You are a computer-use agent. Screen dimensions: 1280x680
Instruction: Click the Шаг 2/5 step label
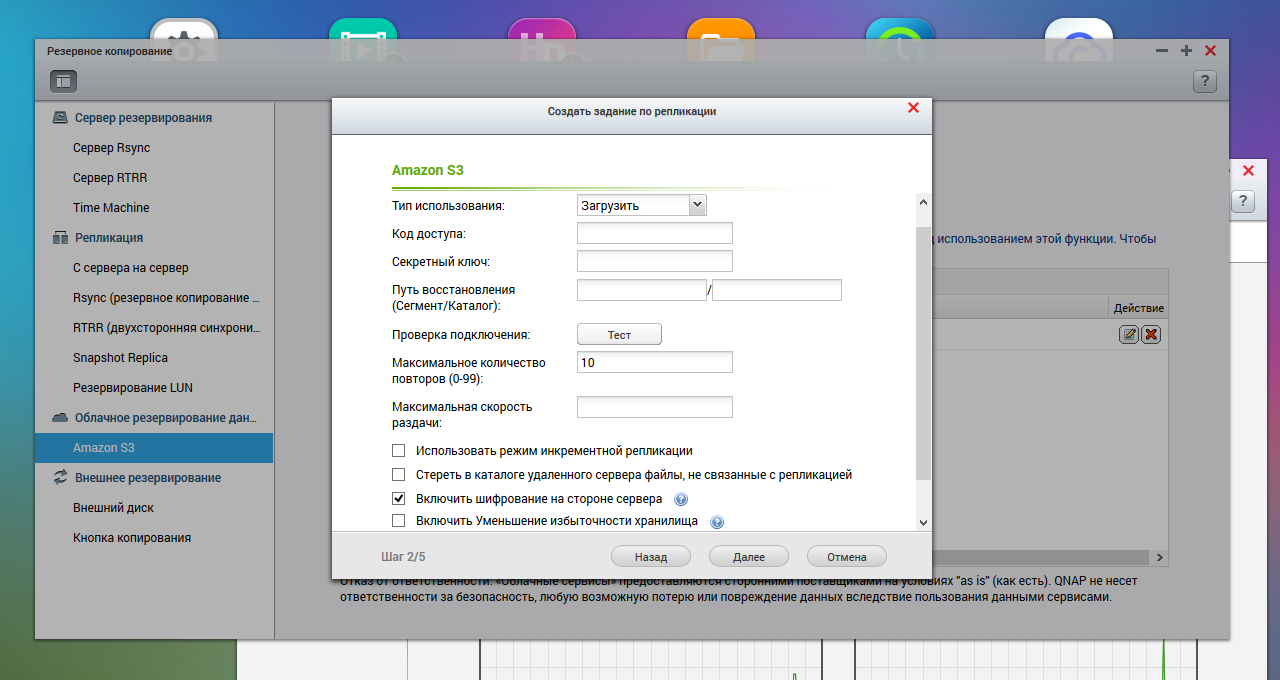coord(404,556)
